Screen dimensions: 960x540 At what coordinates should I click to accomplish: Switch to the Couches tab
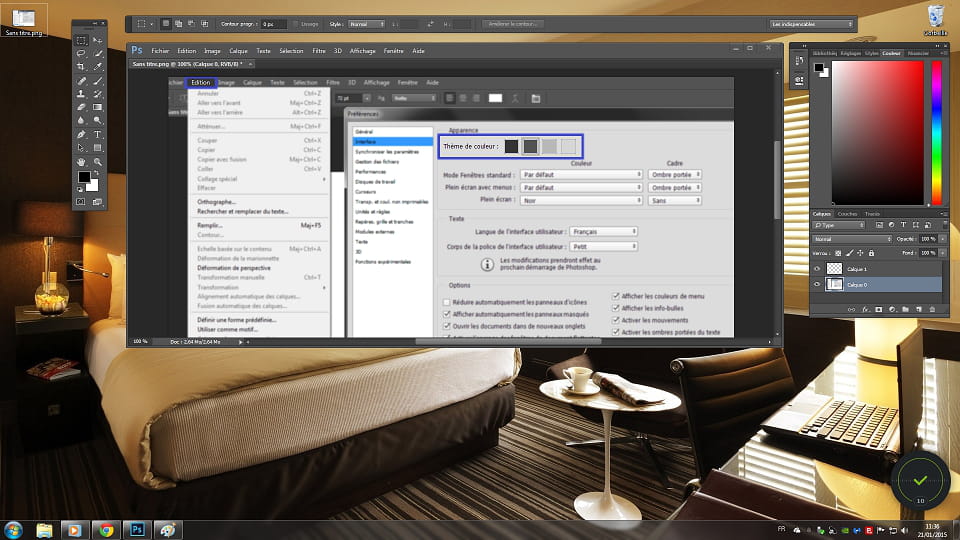click(847, 214)
